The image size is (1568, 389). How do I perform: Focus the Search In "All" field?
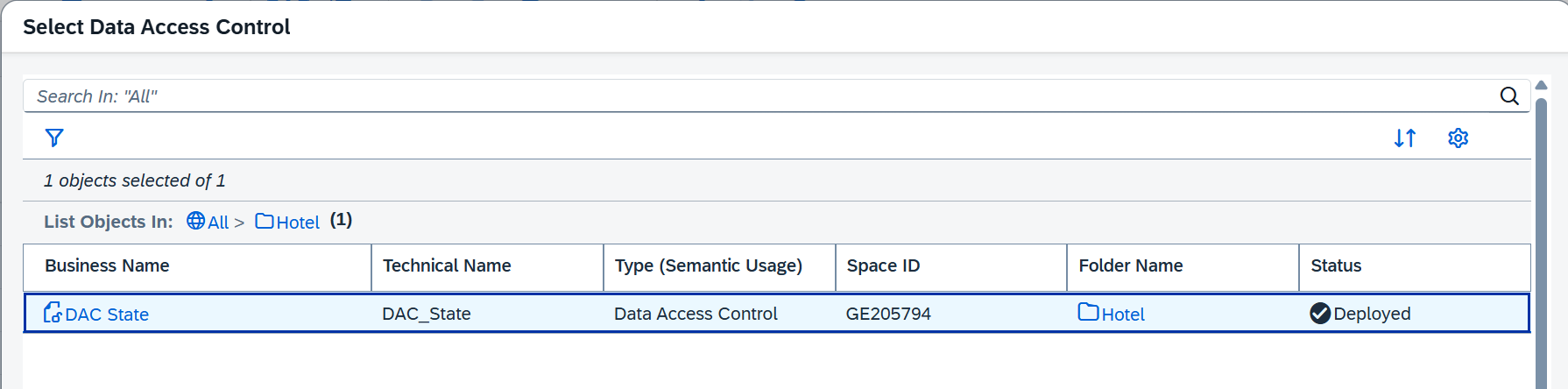(x=762, y=96)
